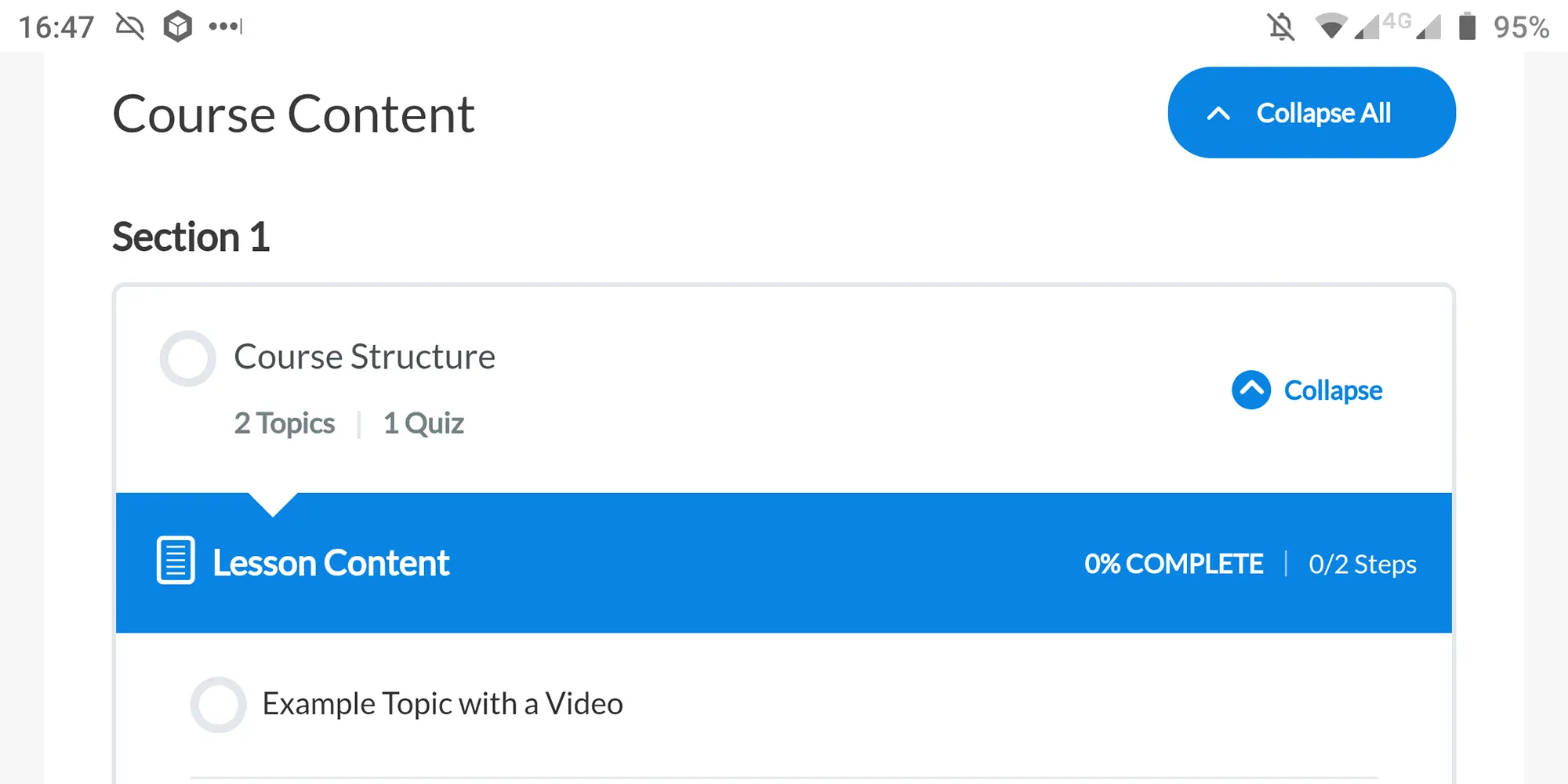Screen dimensions: 1568x784
Task: Toggle the Course Structure completion circle
Action: click(x=188, y=358)
